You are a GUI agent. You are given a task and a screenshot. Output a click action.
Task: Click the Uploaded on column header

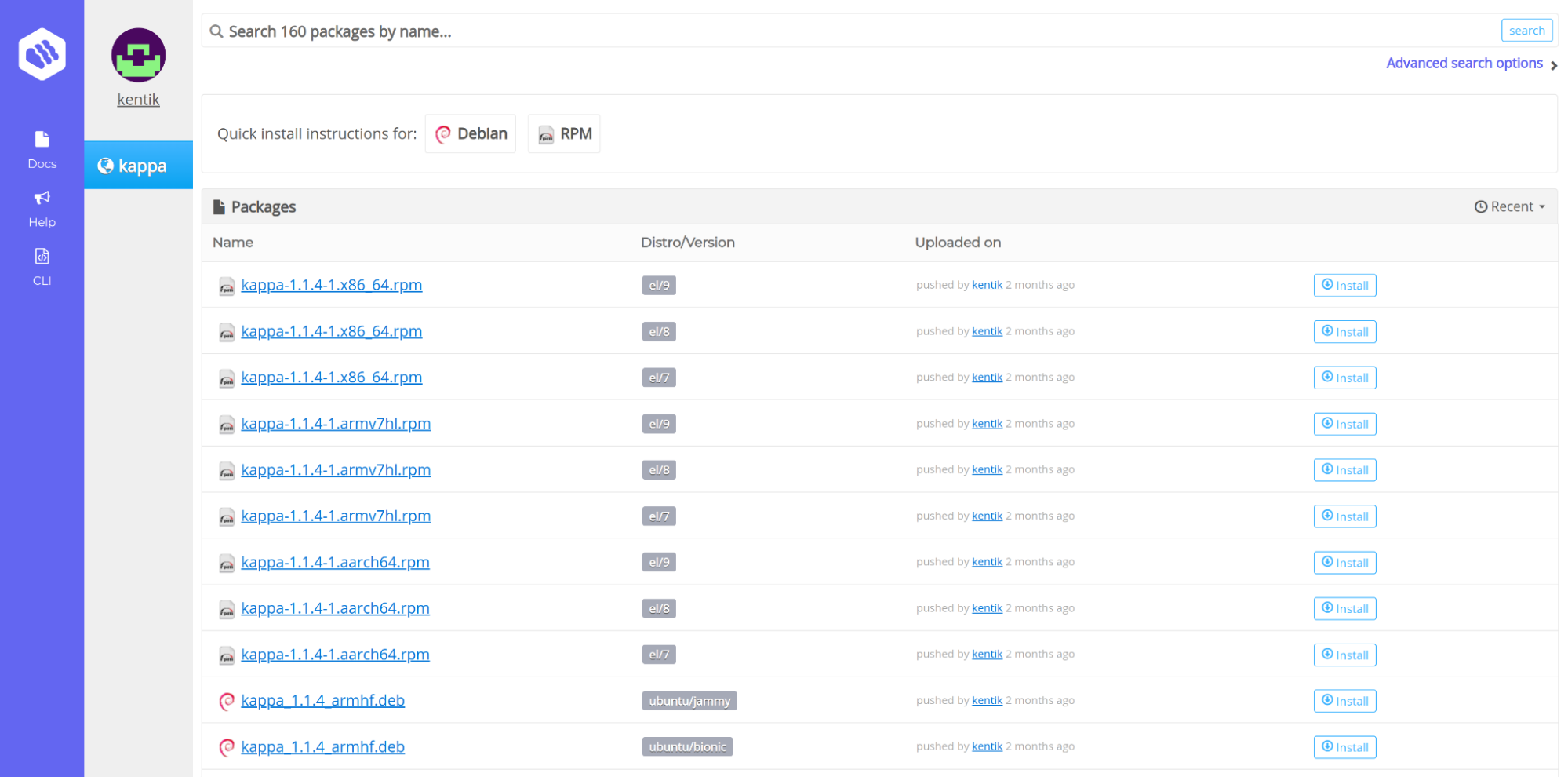pyautogui.click(x=958, y=243)
